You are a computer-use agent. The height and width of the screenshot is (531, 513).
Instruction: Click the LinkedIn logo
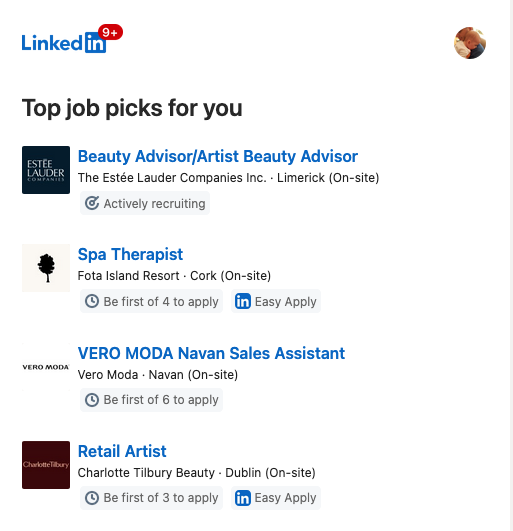click(64, 43)
